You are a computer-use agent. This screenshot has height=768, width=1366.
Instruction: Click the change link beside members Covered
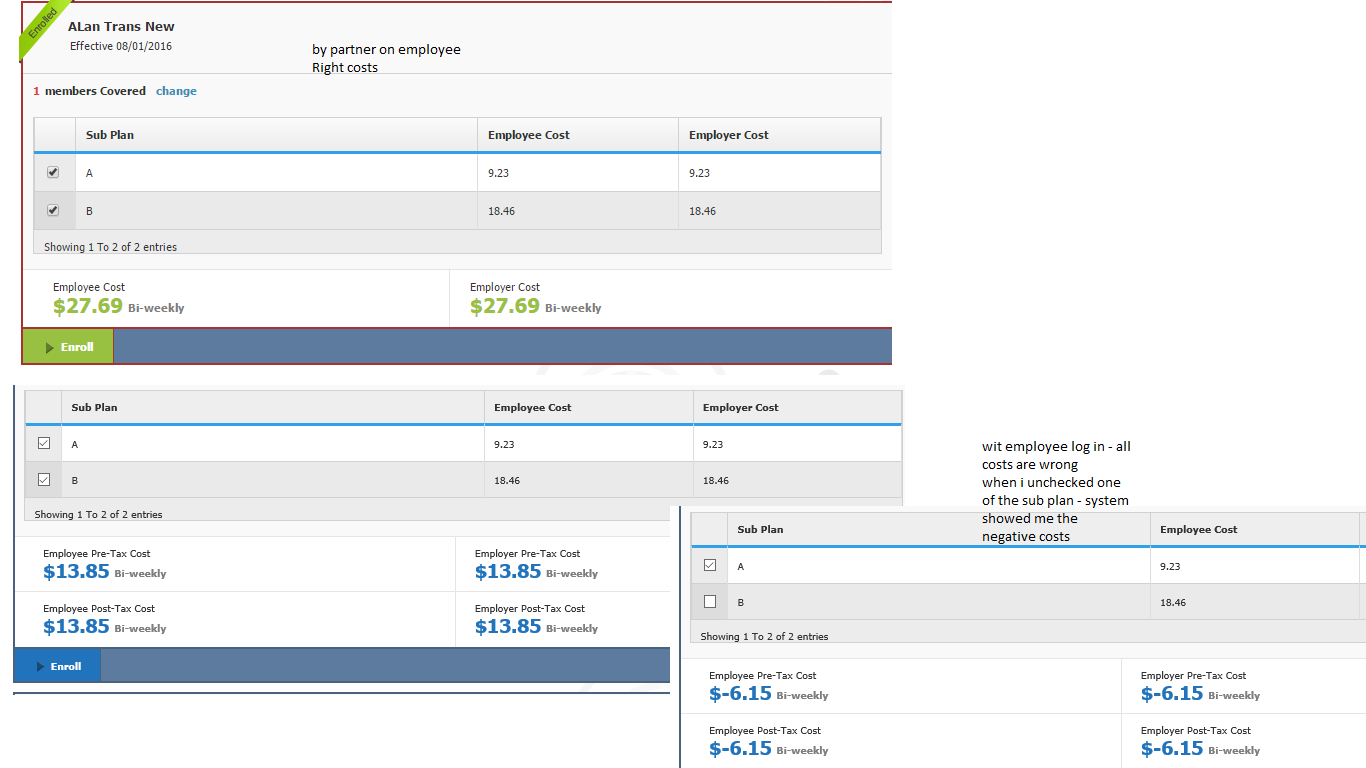(x=176, y=91)
